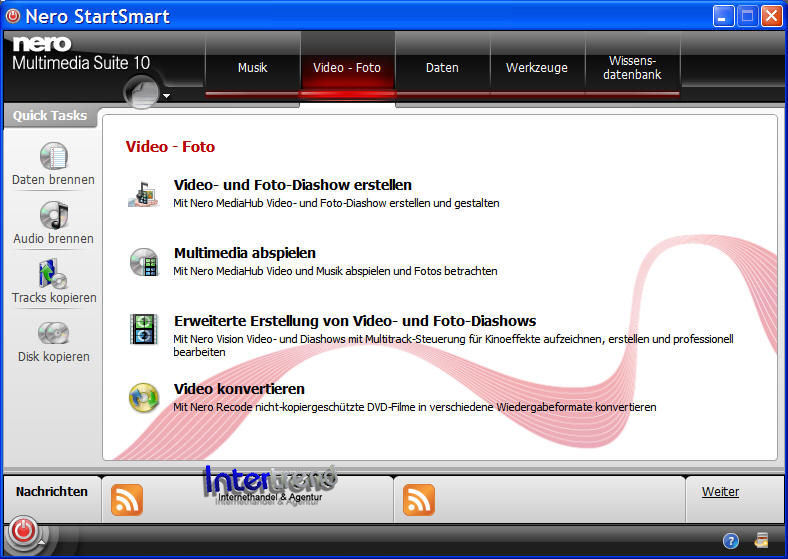Screen dimensions: 788x559
Task: Click the Disk kopieren label
Action: tap(54, 356)
